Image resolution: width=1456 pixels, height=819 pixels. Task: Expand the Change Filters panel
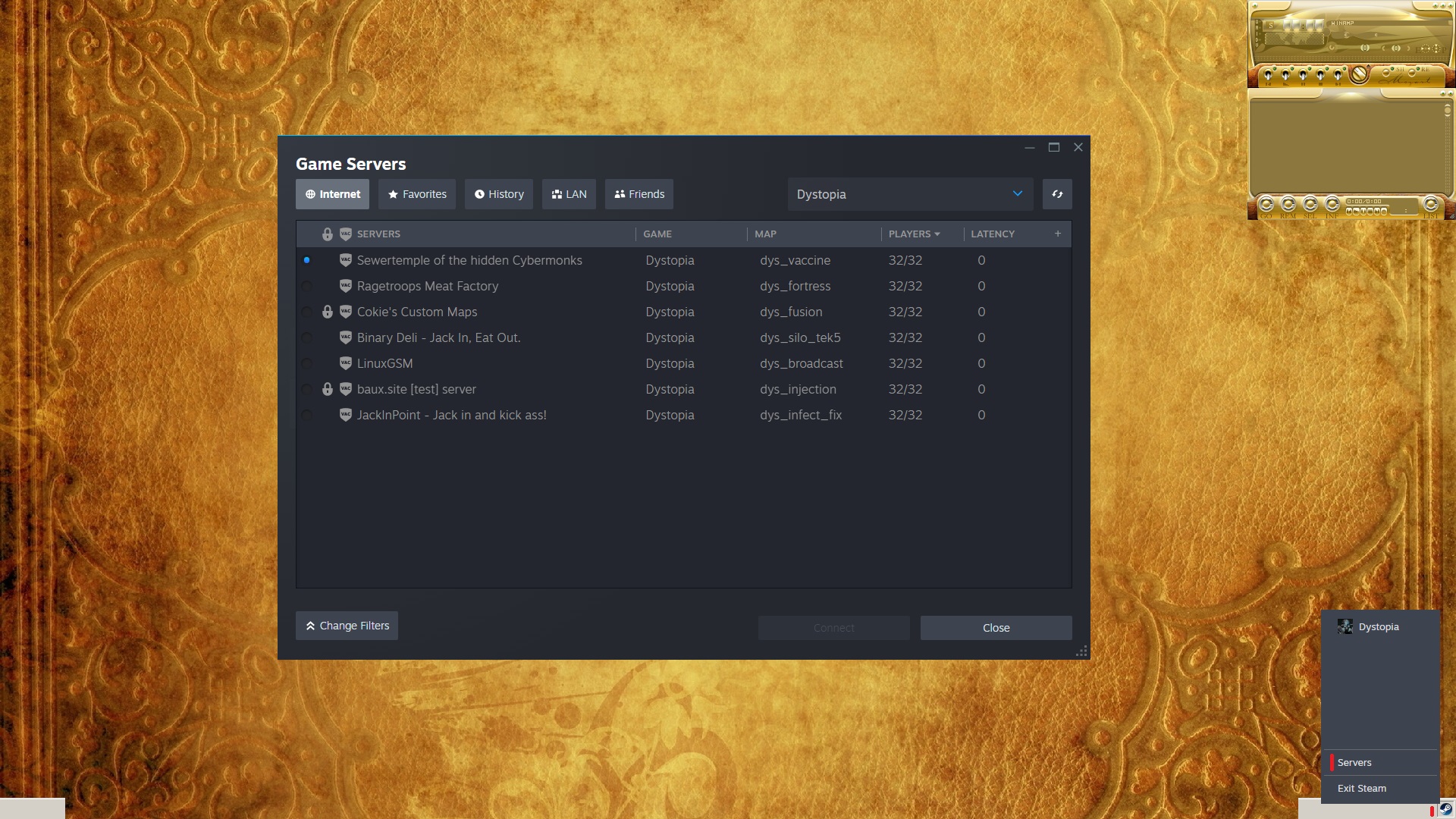pos(347,626)
